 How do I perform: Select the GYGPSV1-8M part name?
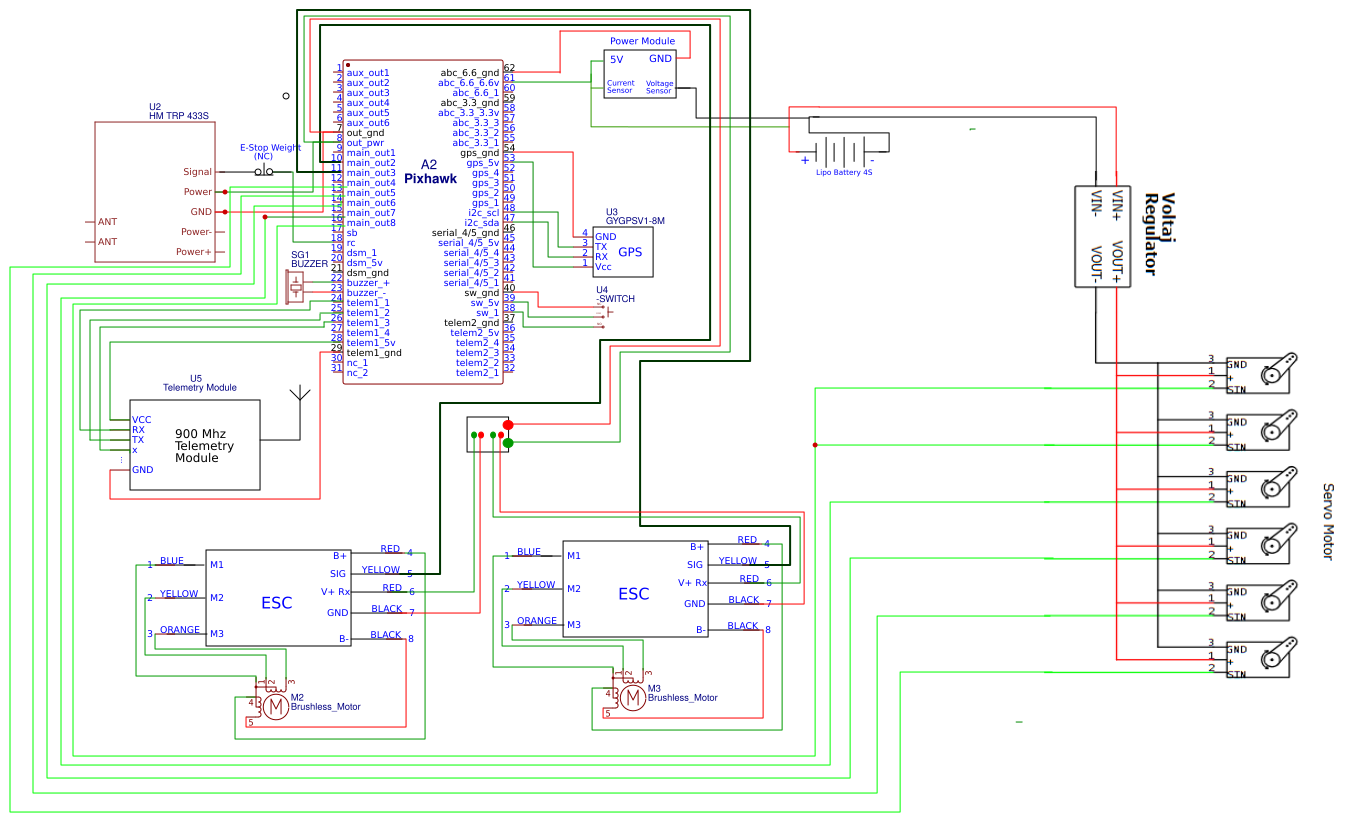[x=635, y=221]
